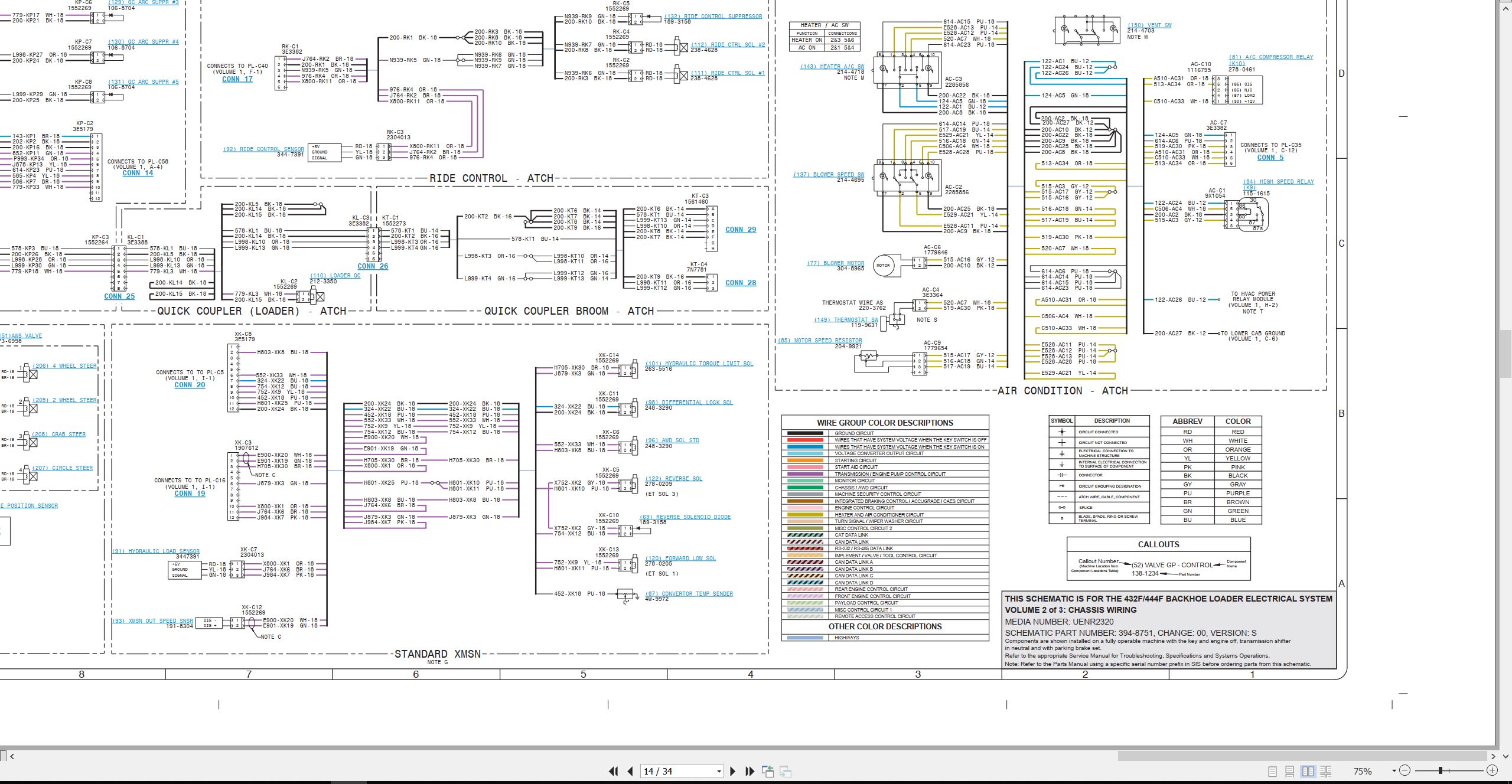Click the horizontal scrollbar right arrow
1512x784 pixels.
pyautogui.click(x=1494, y=756)
